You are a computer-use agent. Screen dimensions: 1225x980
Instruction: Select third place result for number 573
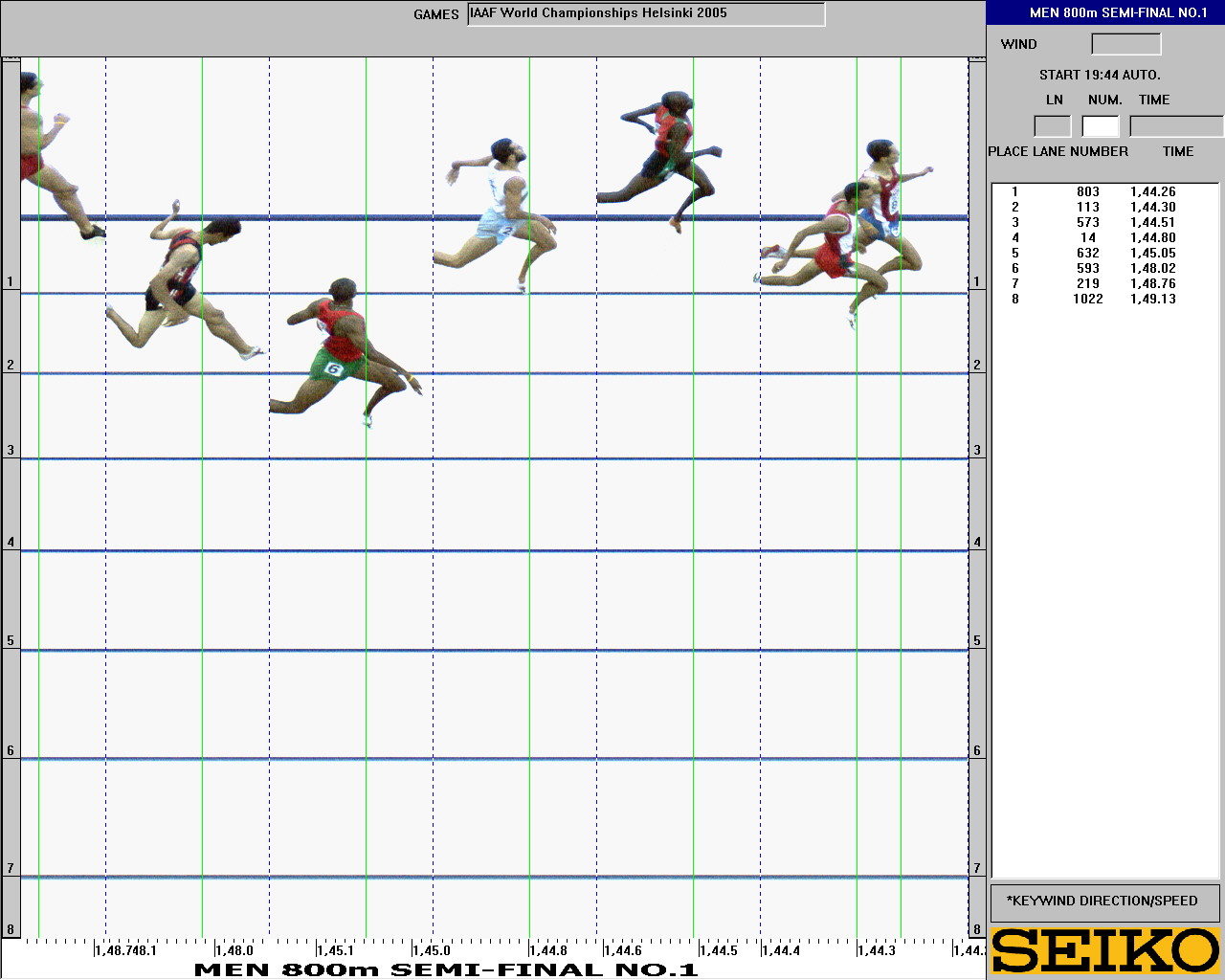tap(1087, 222)
